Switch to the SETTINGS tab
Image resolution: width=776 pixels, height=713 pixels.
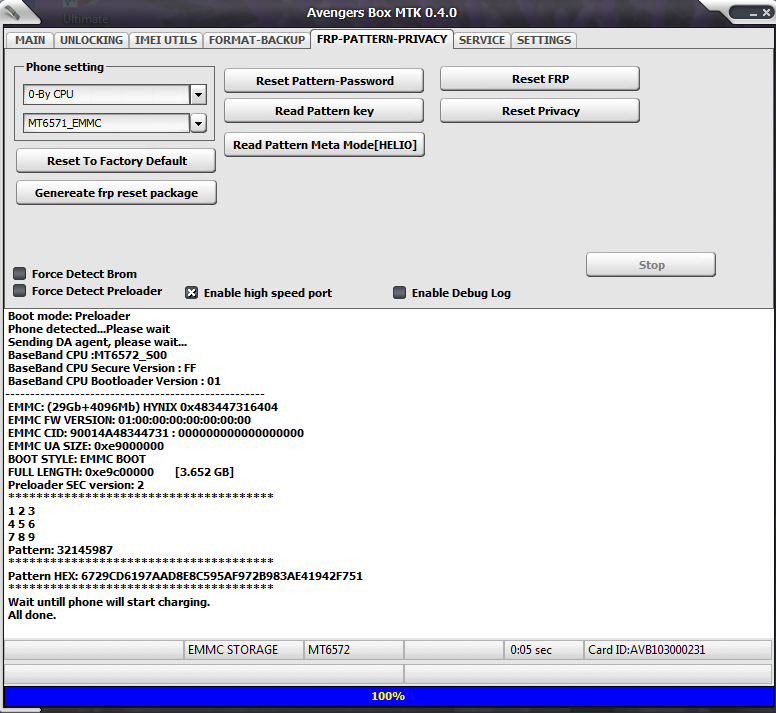(x=544, y=40)
